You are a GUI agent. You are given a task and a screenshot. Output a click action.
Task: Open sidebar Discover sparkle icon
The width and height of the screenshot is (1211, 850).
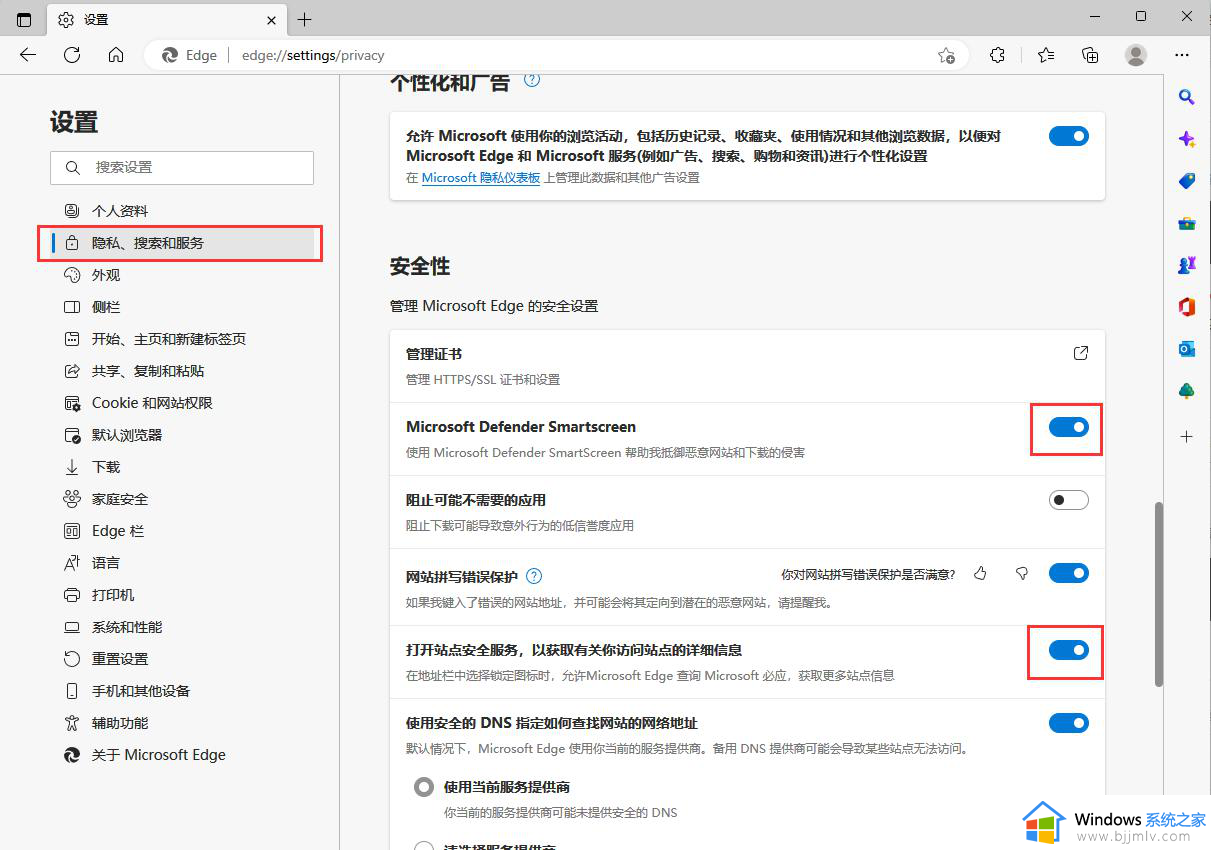(x=1186, y=139)
